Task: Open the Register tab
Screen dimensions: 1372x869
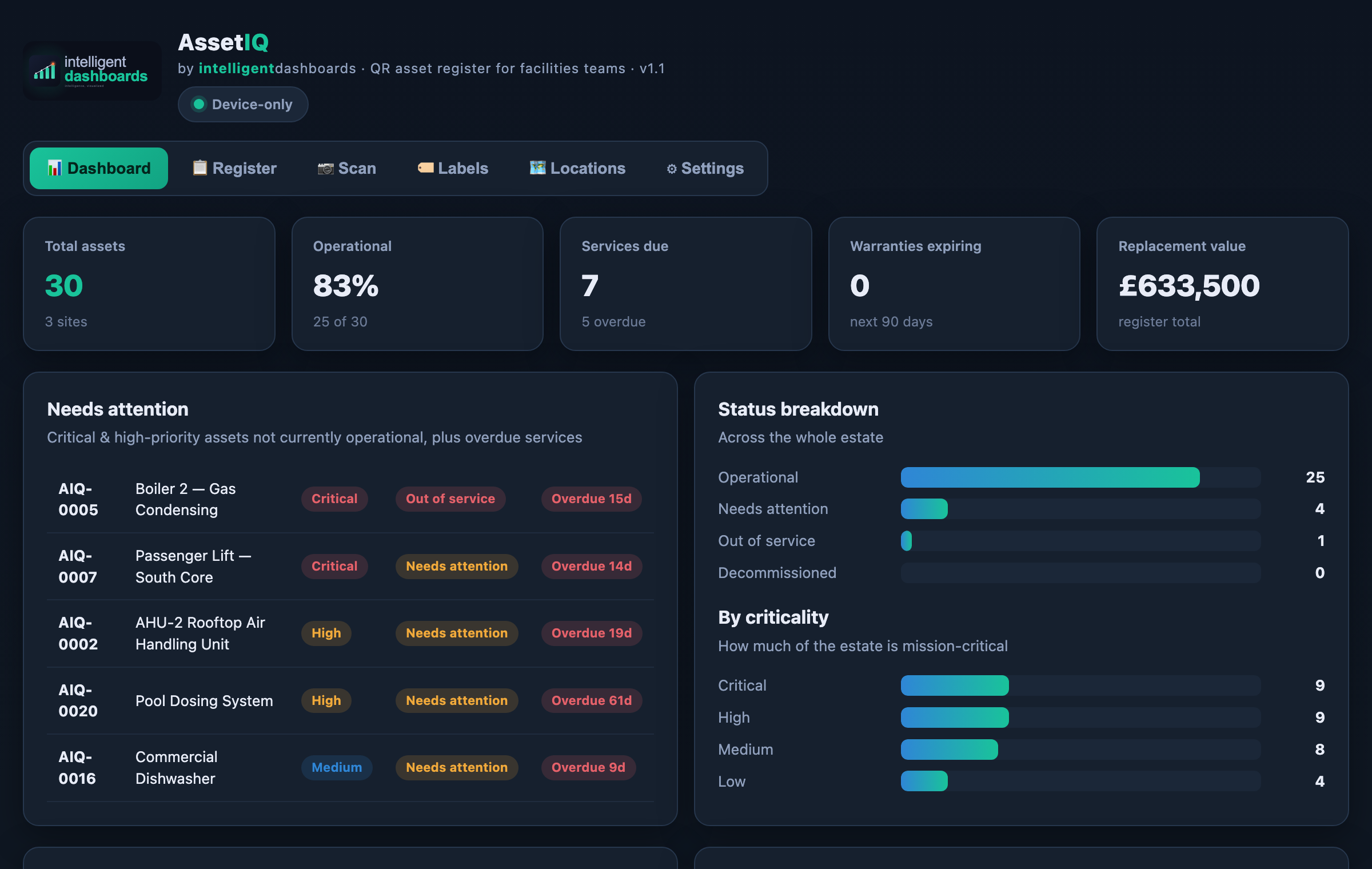Action: pos(235,168)
